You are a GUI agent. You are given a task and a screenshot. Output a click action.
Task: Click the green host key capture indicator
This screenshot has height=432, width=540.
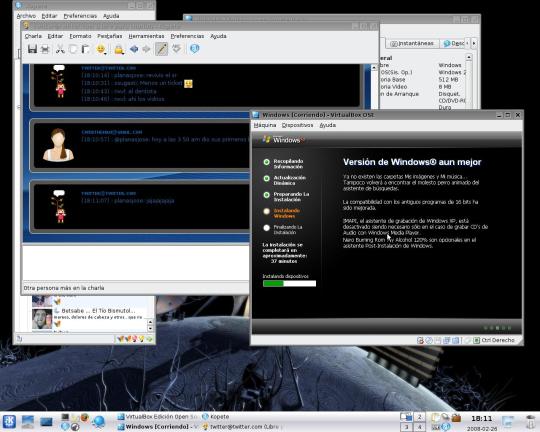click(x=477, y=340)
